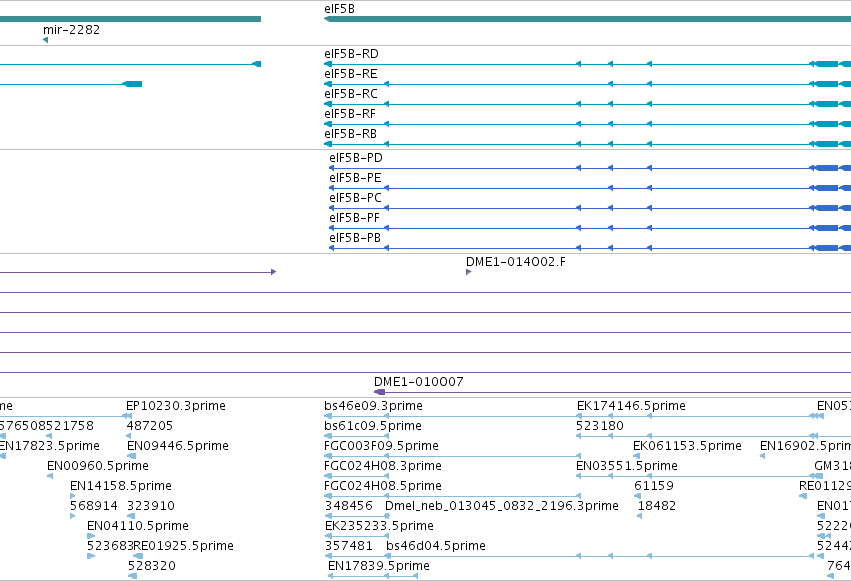Select EST bs46d04.5prime label
Viewport: 851px width, 581px height.
point(436,546)
